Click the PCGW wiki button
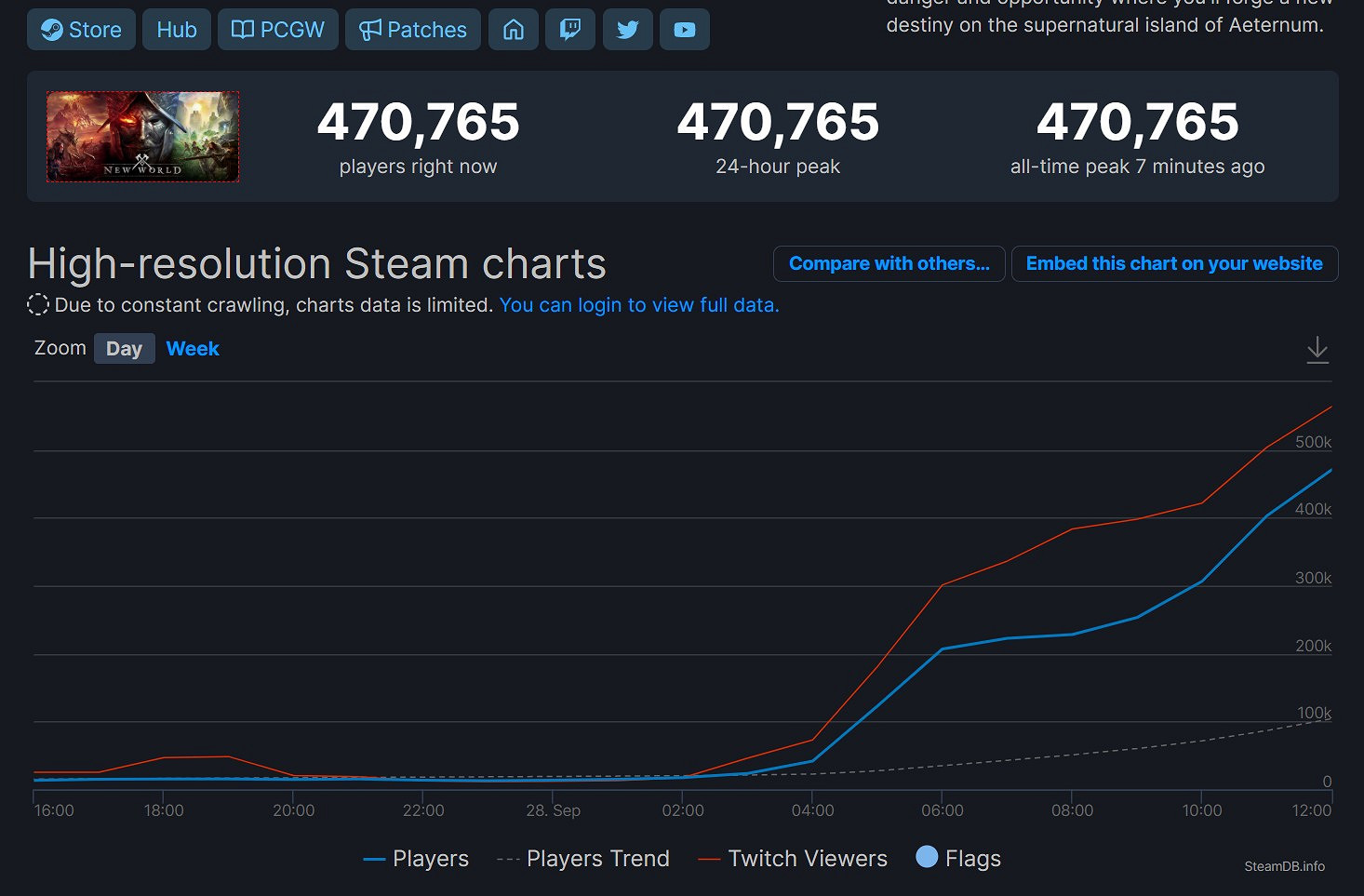The width and height of the screenshot is (1364, 896). (277, 30)
